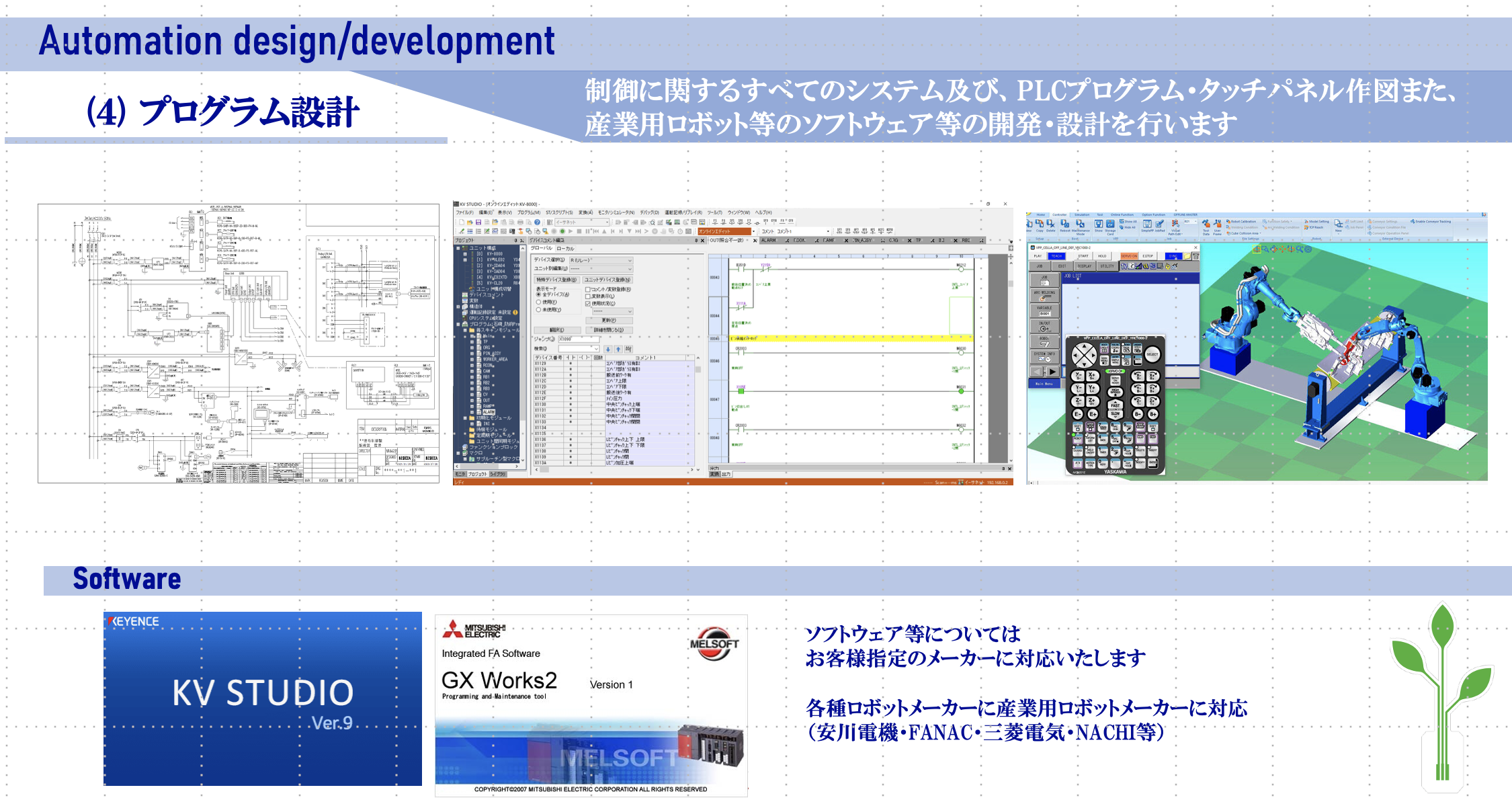Click the Reboot icon in Controller ribbon

1064,225
